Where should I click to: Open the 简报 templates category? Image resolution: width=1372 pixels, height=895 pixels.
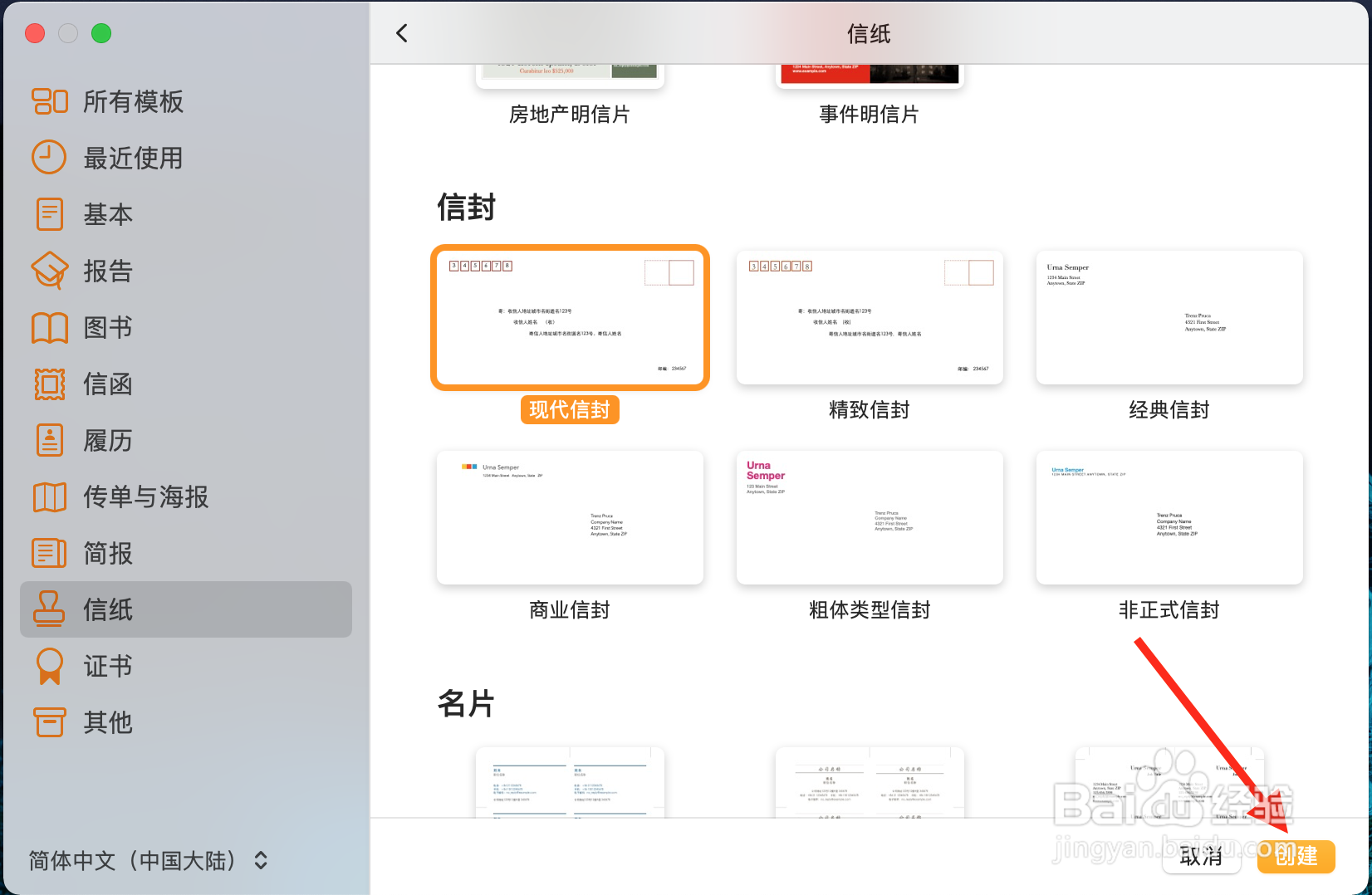coord(106,553)
